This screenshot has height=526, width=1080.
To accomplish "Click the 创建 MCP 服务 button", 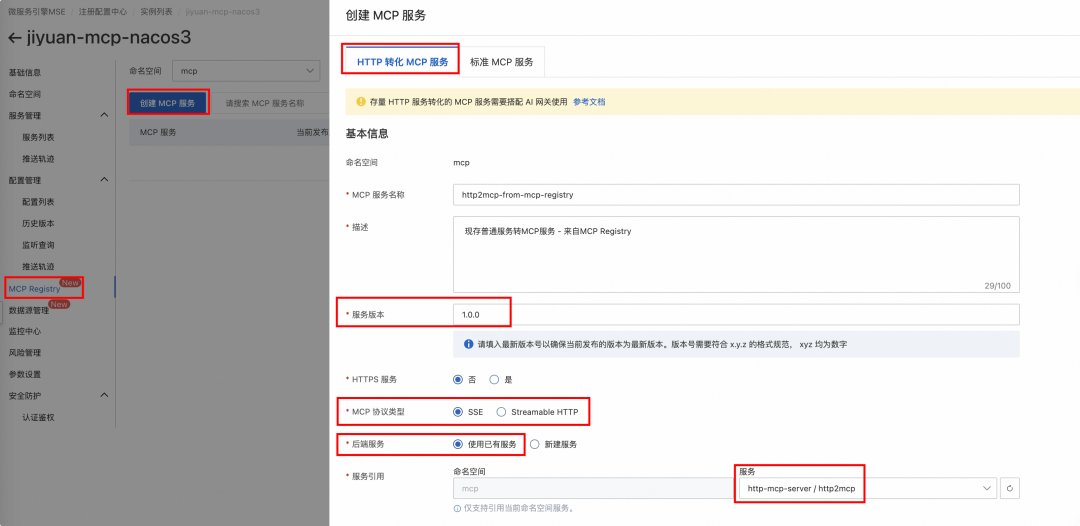I will pos(167,103).
